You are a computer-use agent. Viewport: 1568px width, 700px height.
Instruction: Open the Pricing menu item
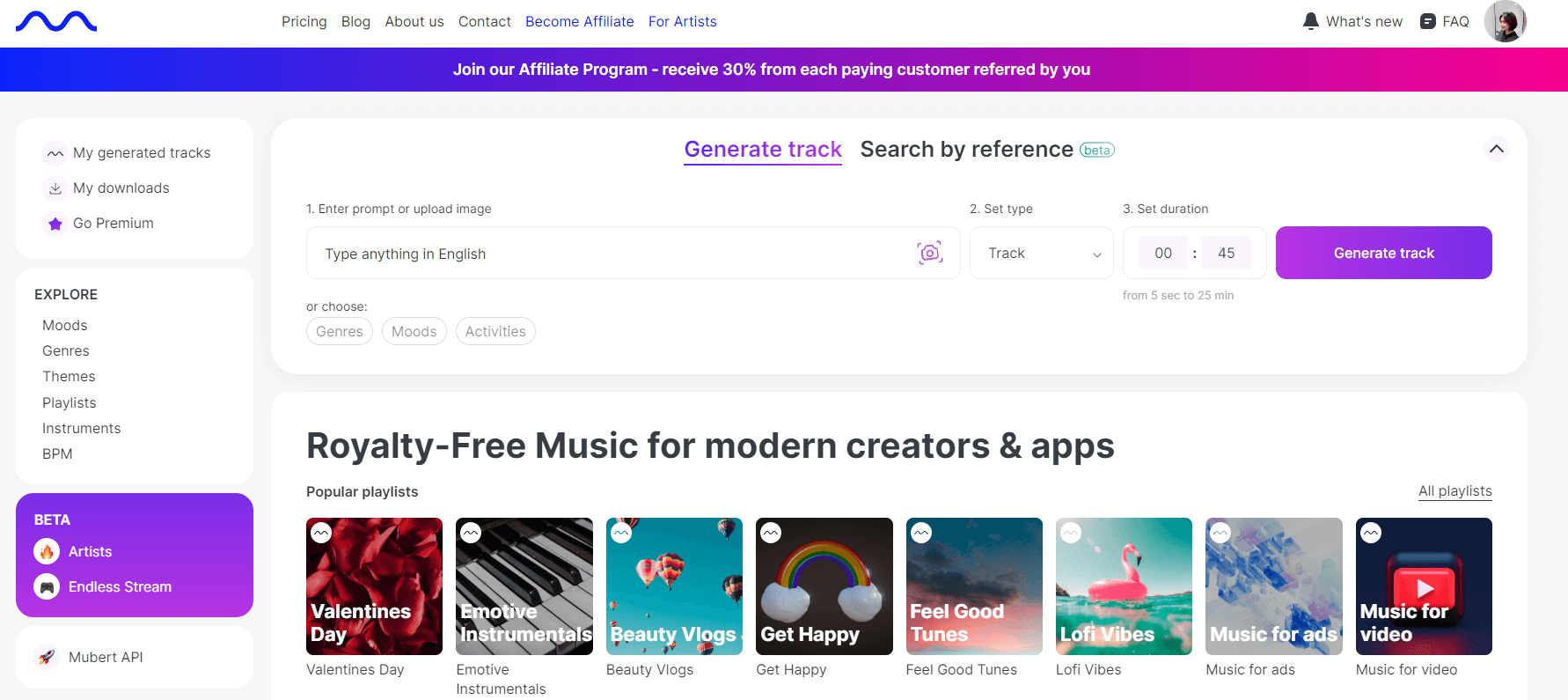(x=304, y=21)
